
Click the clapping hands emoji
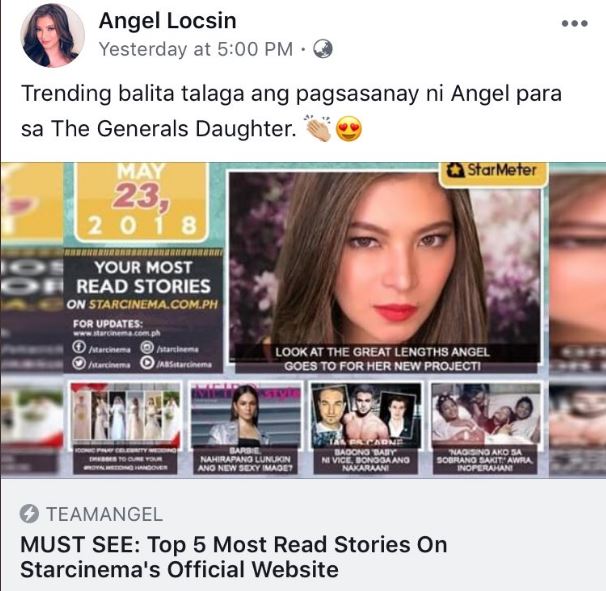point(318,128)
